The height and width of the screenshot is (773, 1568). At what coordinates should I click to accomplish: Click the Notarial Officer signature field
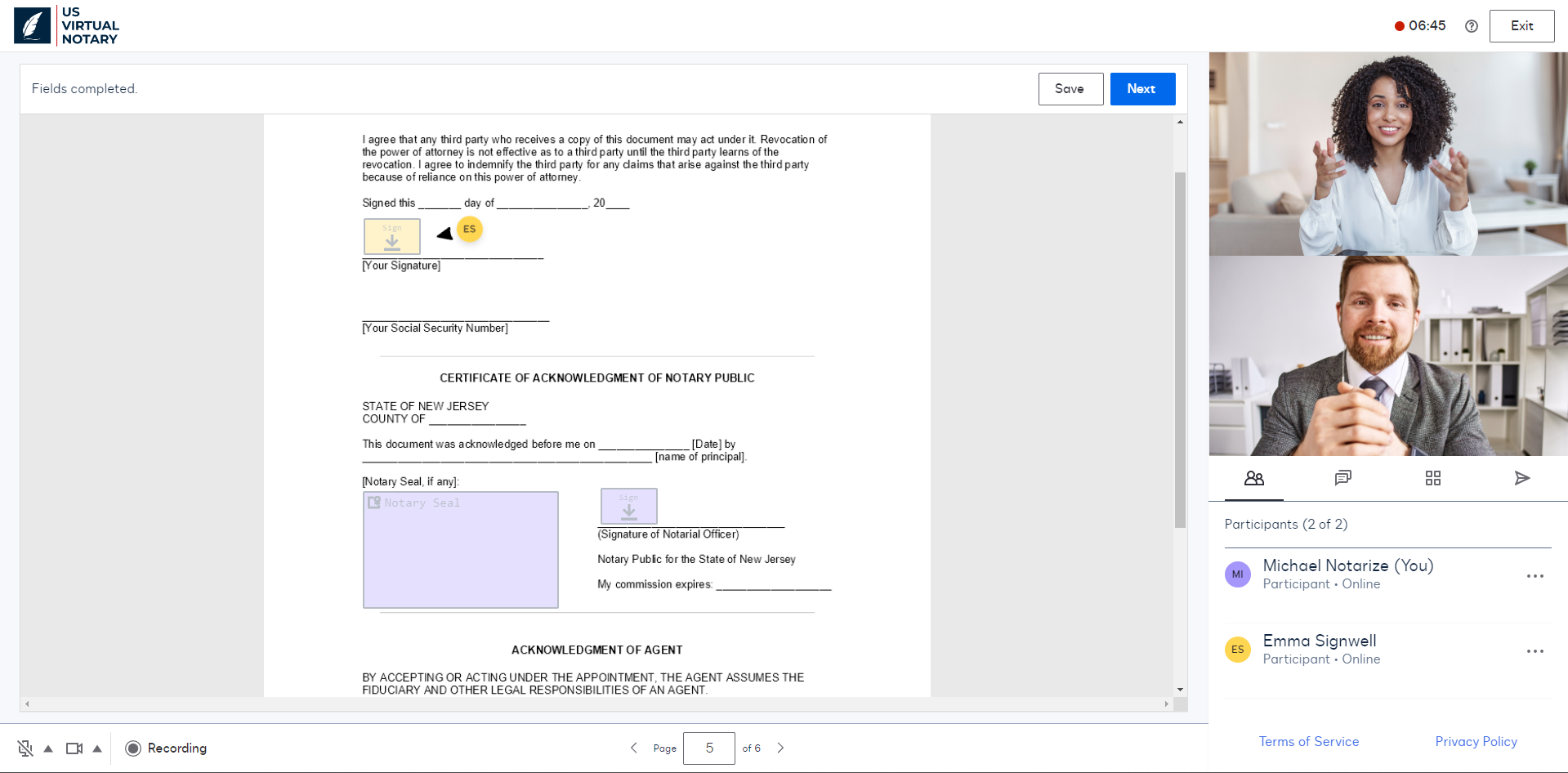click(x=629, y=506)
